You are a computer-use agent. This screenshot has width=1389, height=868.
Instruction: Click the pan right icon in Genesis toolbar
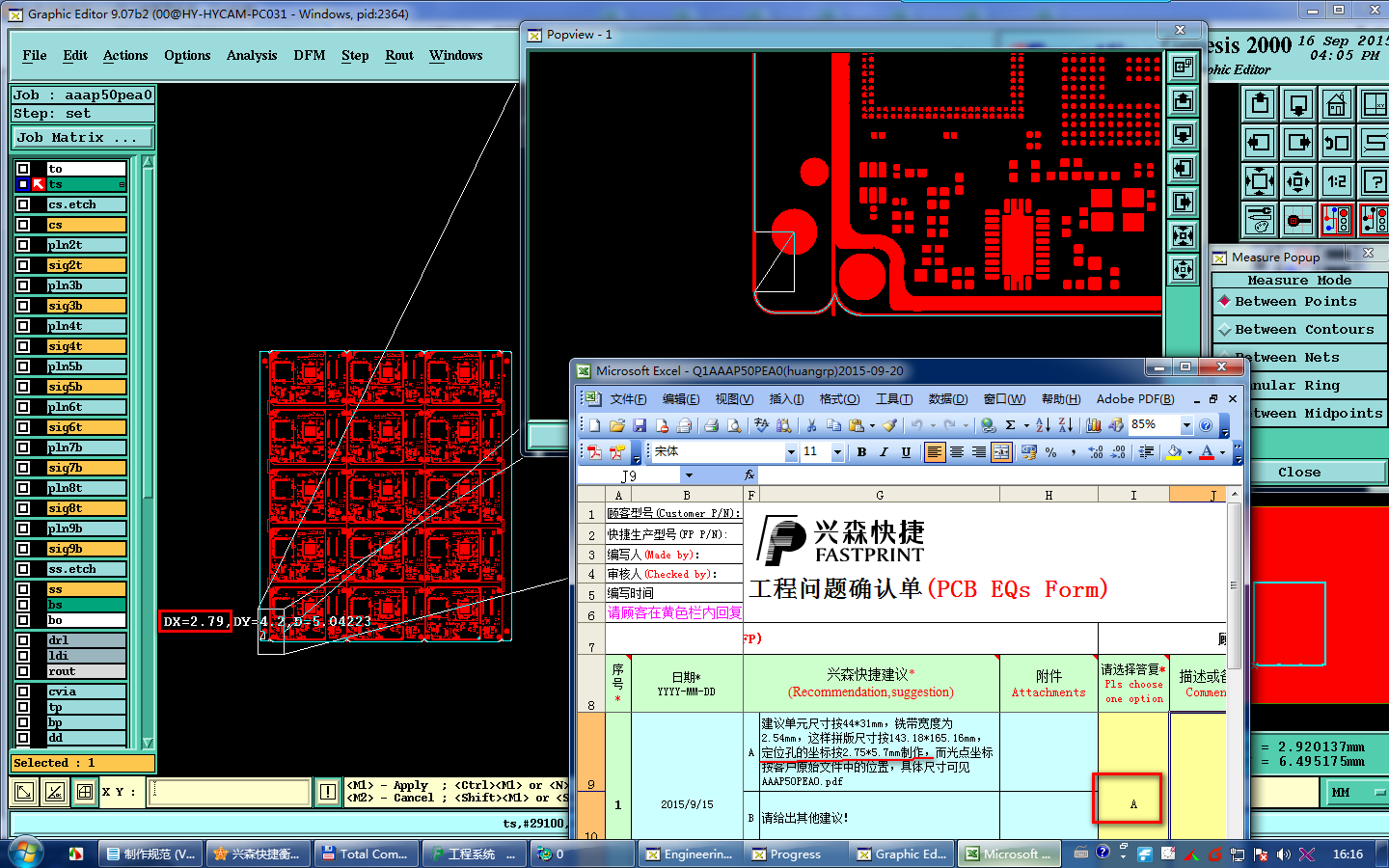[x=1298, y=143]
